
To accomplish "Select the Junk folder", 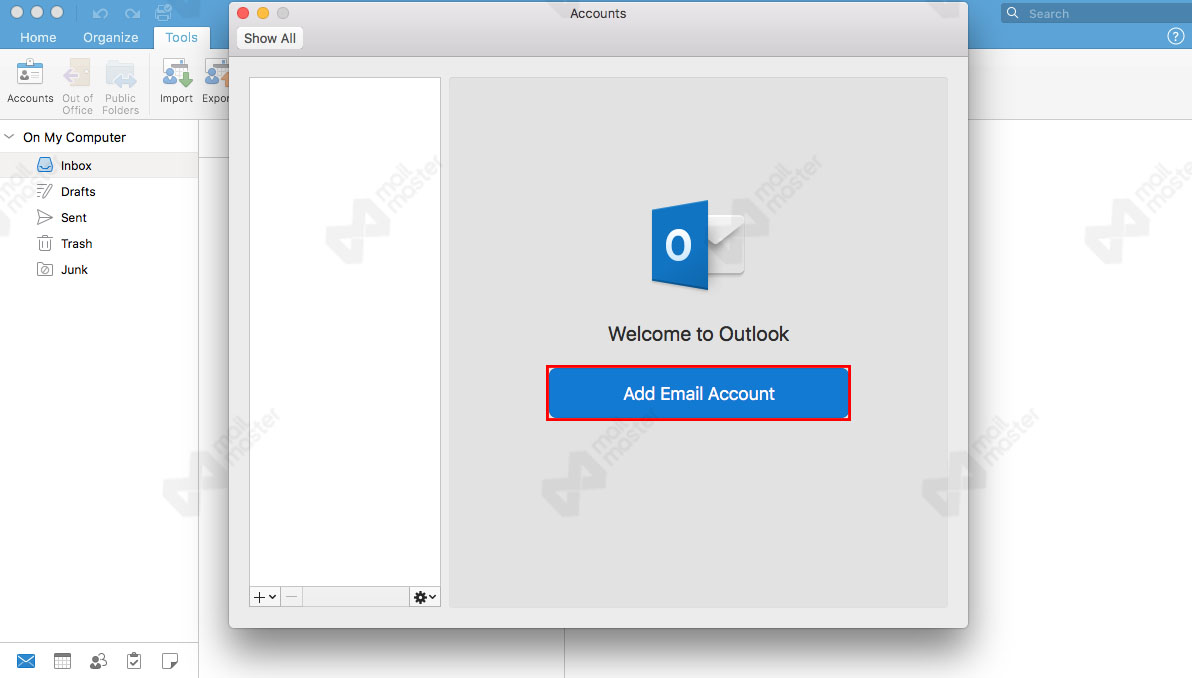I will [x=74, y=270].
